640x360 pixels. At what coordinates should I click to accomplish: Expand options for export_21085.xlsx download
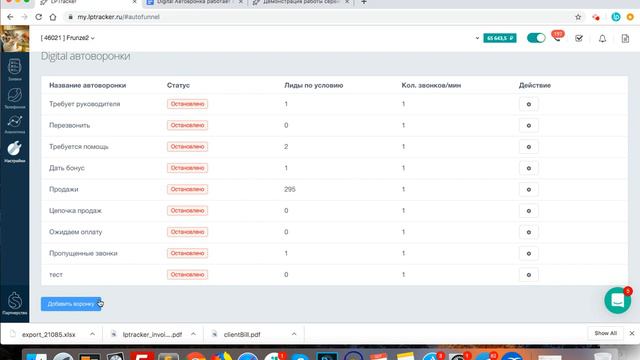pyautogui.click(x=92, y=334)
